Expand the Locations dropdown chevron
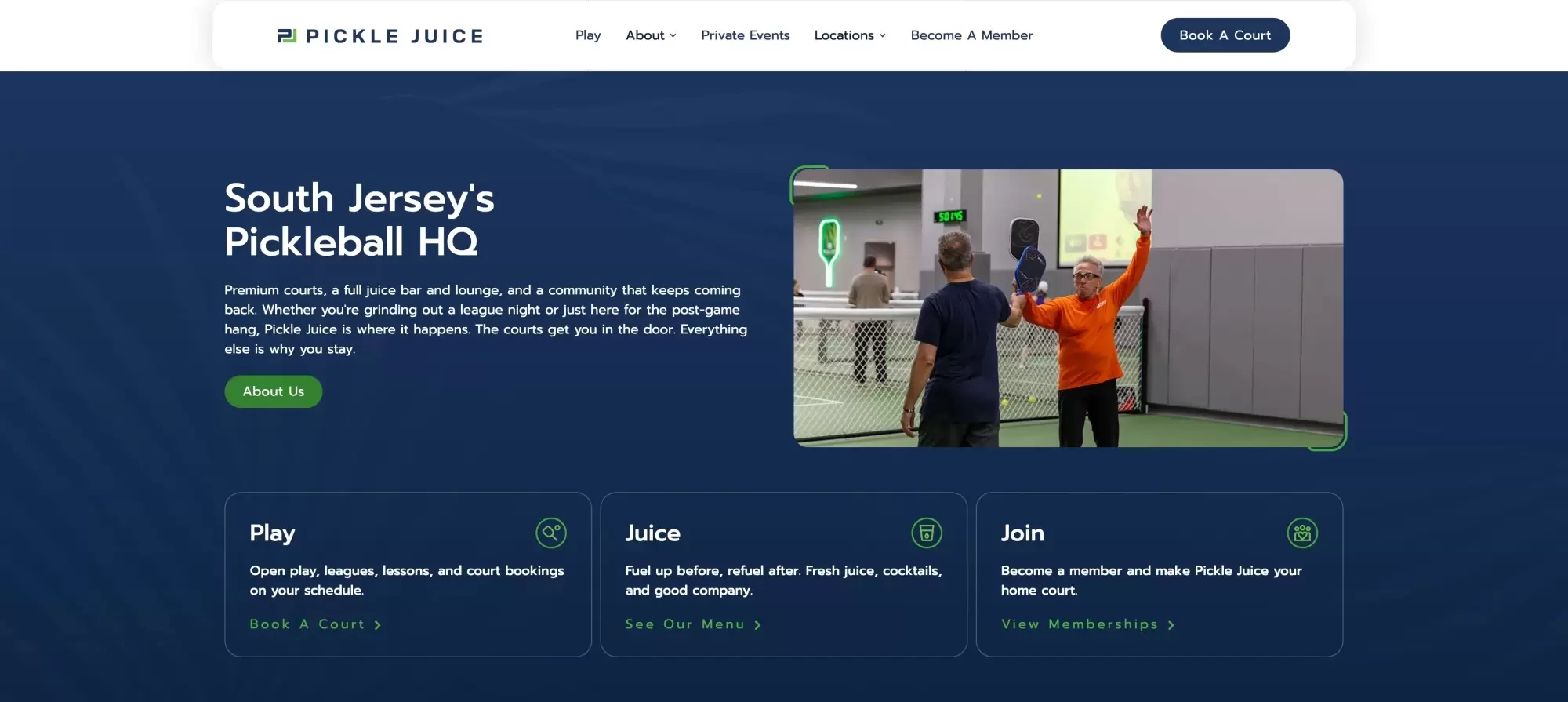Screen dimensions: 1568x702 point(883,35)
